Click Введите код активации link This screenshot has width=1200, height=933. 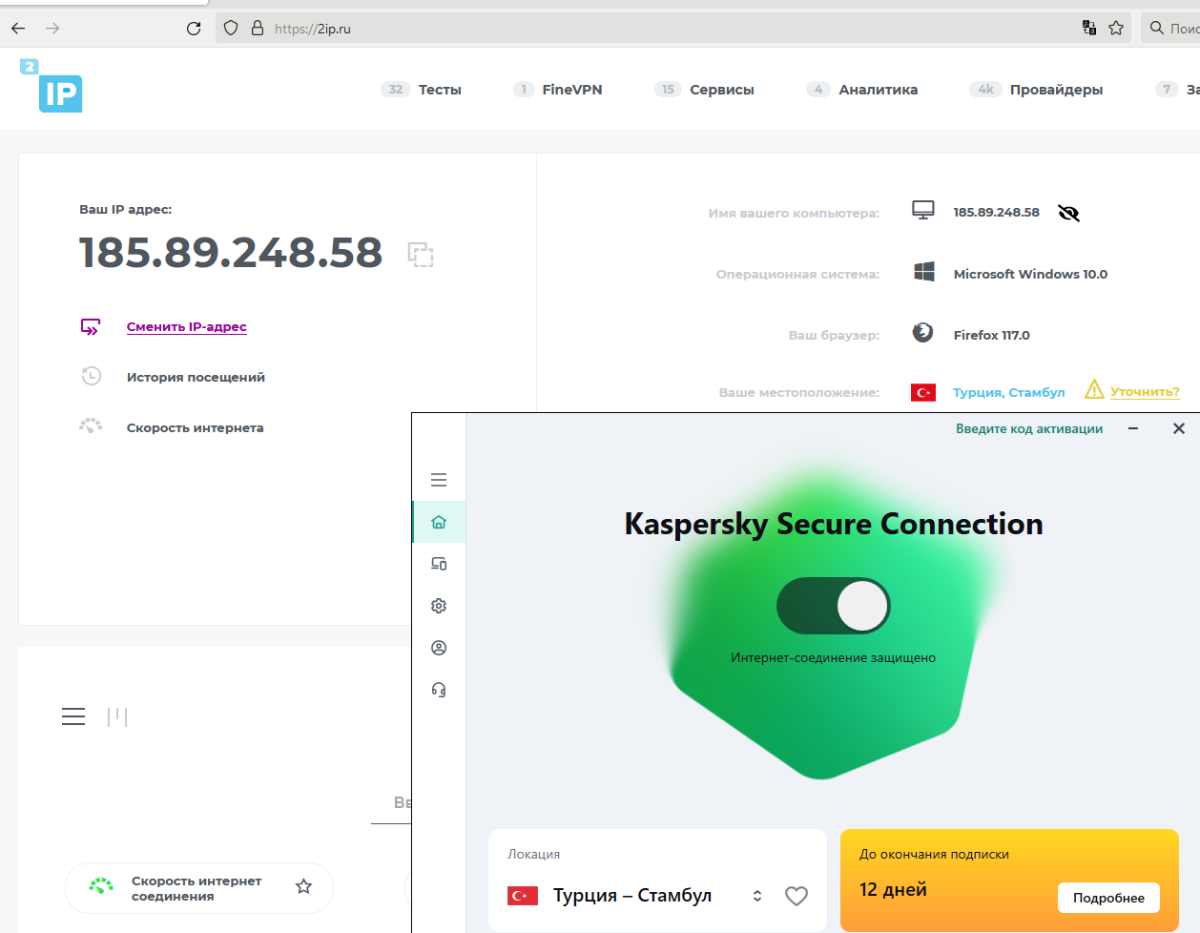(1029, 428)
